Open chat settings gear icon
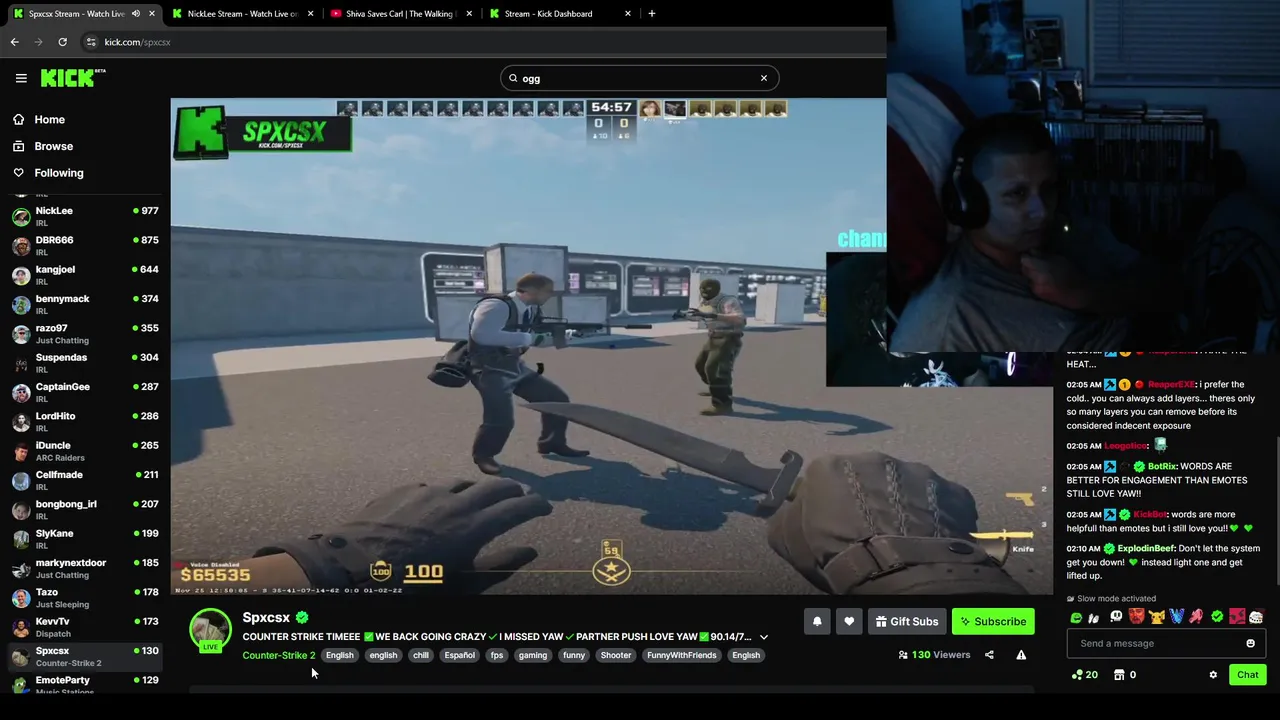The width and height of the screenshot is (1280, 720). pyautogui.click(x=1213, y=675)
